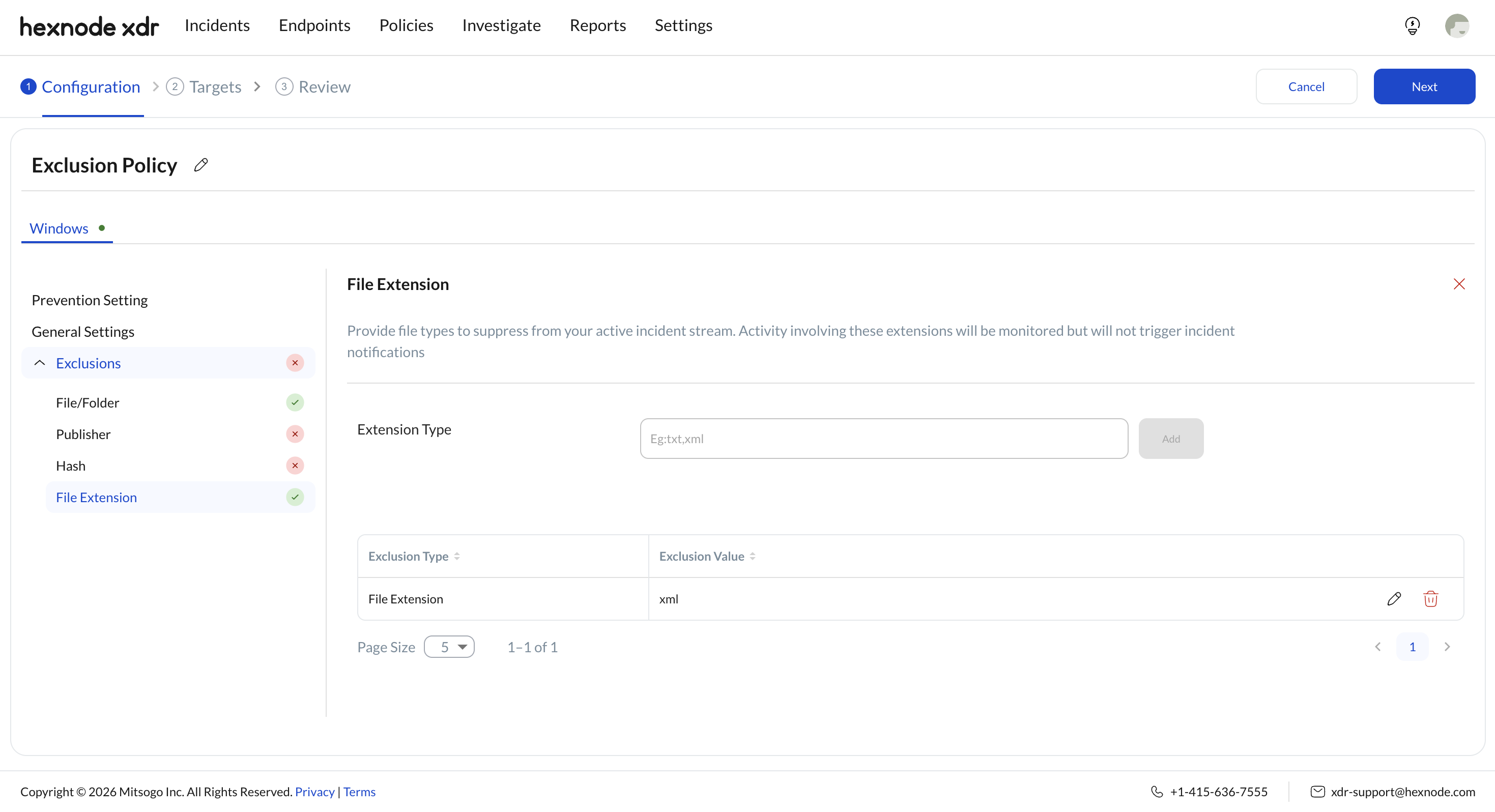Viewport: 1495px width, 812px height.
Task: Go to next page arrow
Action: pyautogui.click(x=1447, y=647)
